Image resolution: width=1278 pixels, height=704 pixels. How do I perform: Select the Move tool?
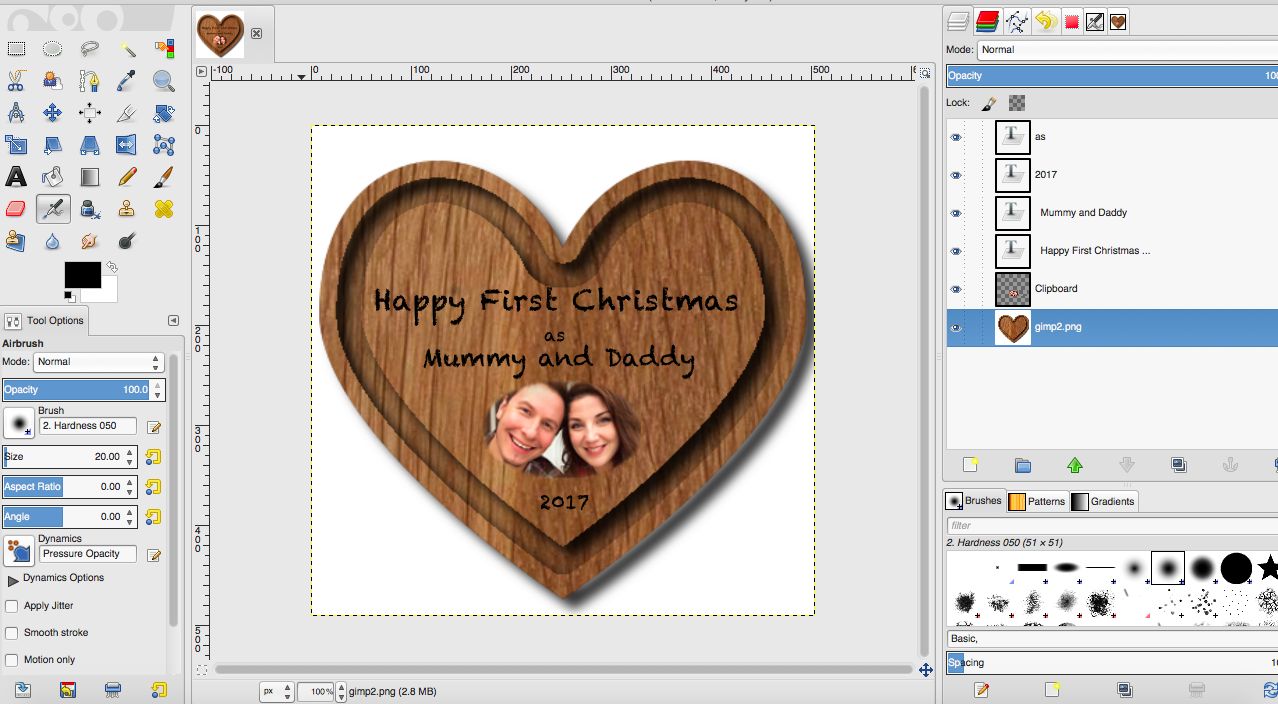[53, 113]
